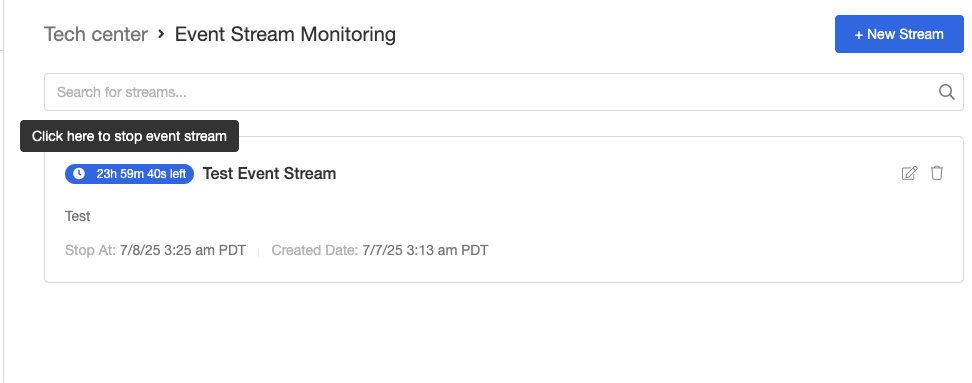Click the breadcrumb chevron after Tech center

(x=161, y=34)
